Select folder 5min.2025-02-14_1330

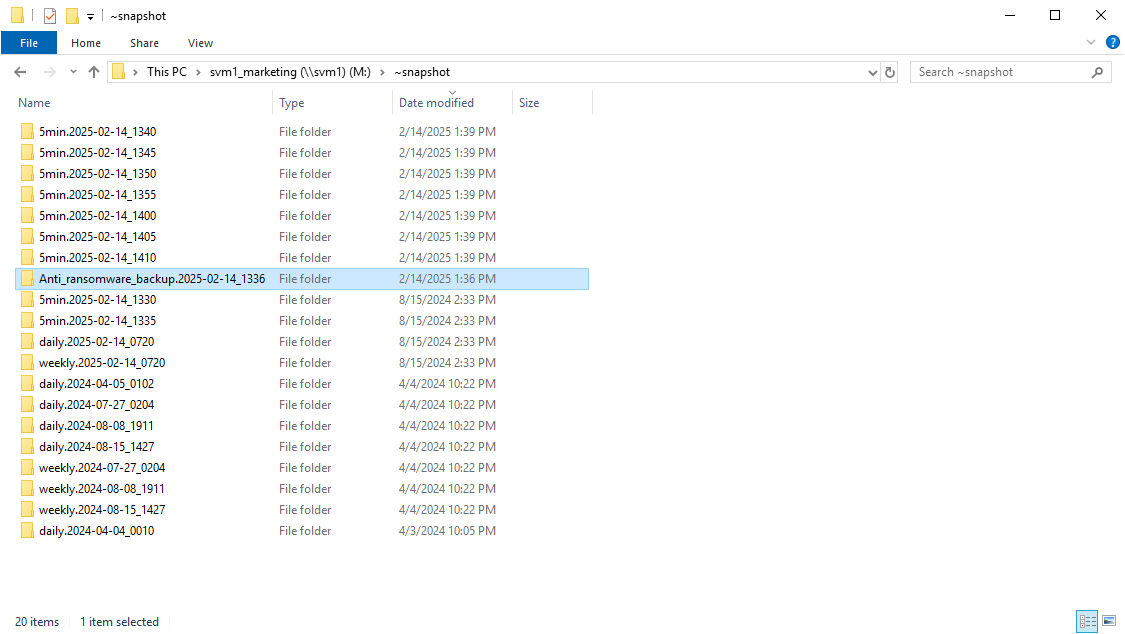tap(98, 300)
